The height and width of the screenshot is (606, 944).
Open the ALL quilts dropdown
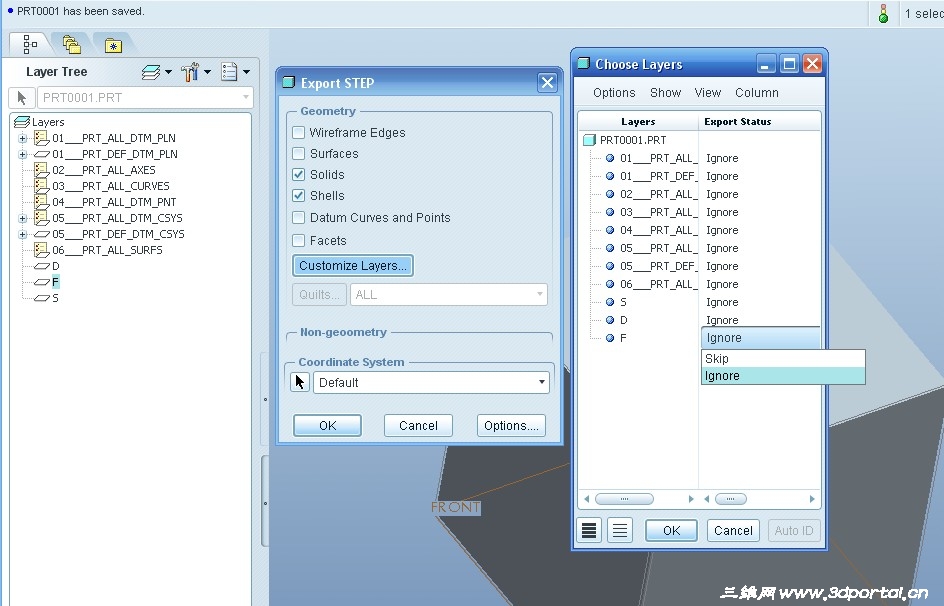(x=449, y=294)
